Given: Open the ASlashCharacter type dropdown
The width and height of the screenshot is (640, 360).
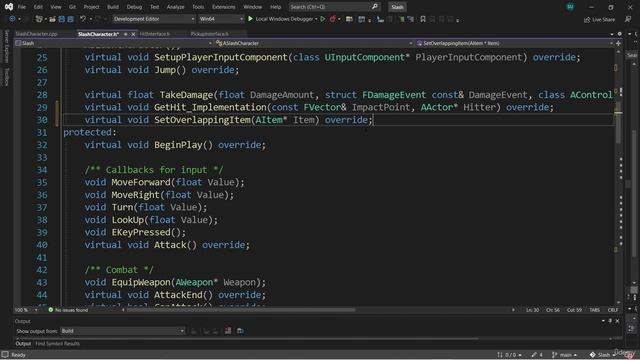Looking at the screenshot, I should click(x=314, y=43).
